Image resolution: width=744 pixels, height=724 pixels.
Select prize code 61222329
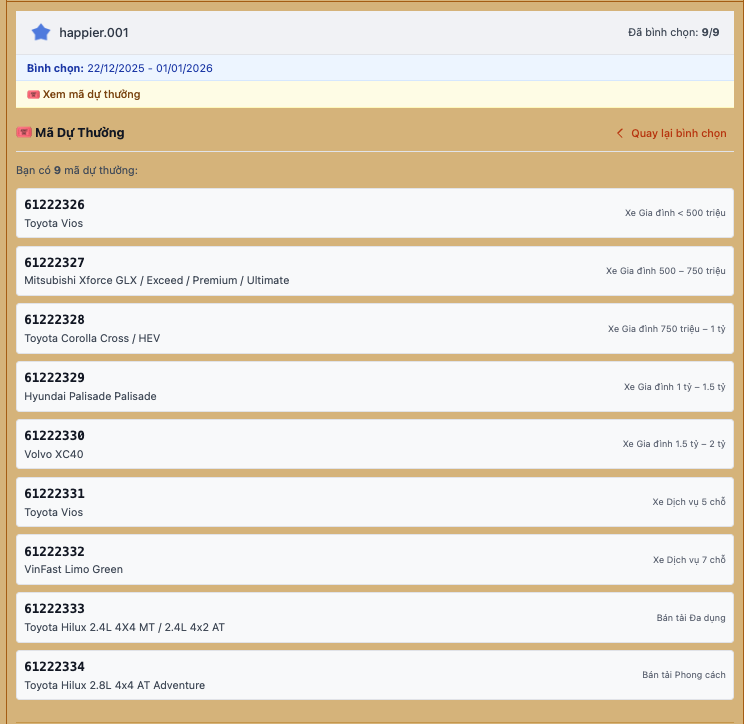[55, 378]
